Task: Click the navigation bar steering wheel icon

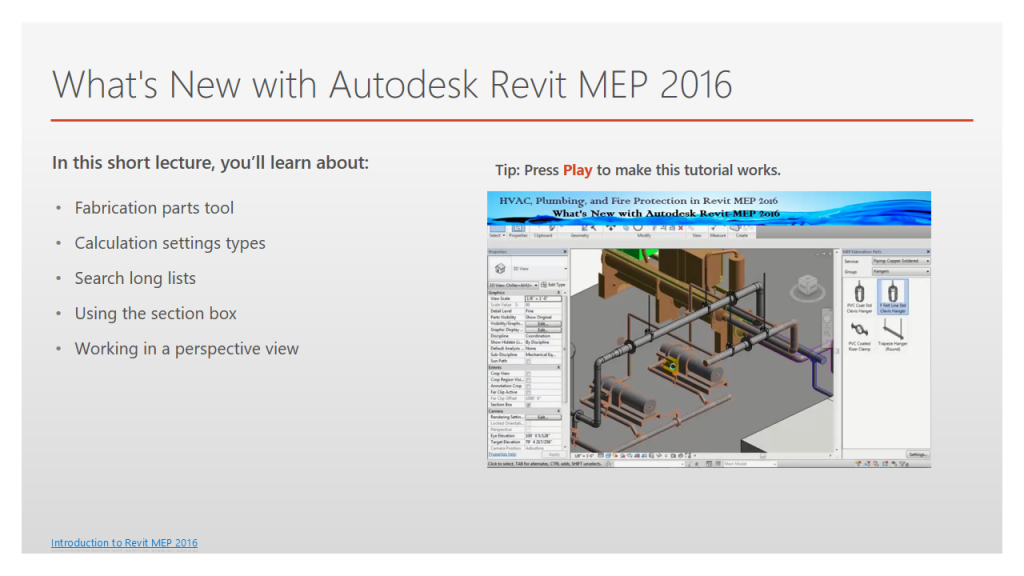Action: click(x=827, y=319)
